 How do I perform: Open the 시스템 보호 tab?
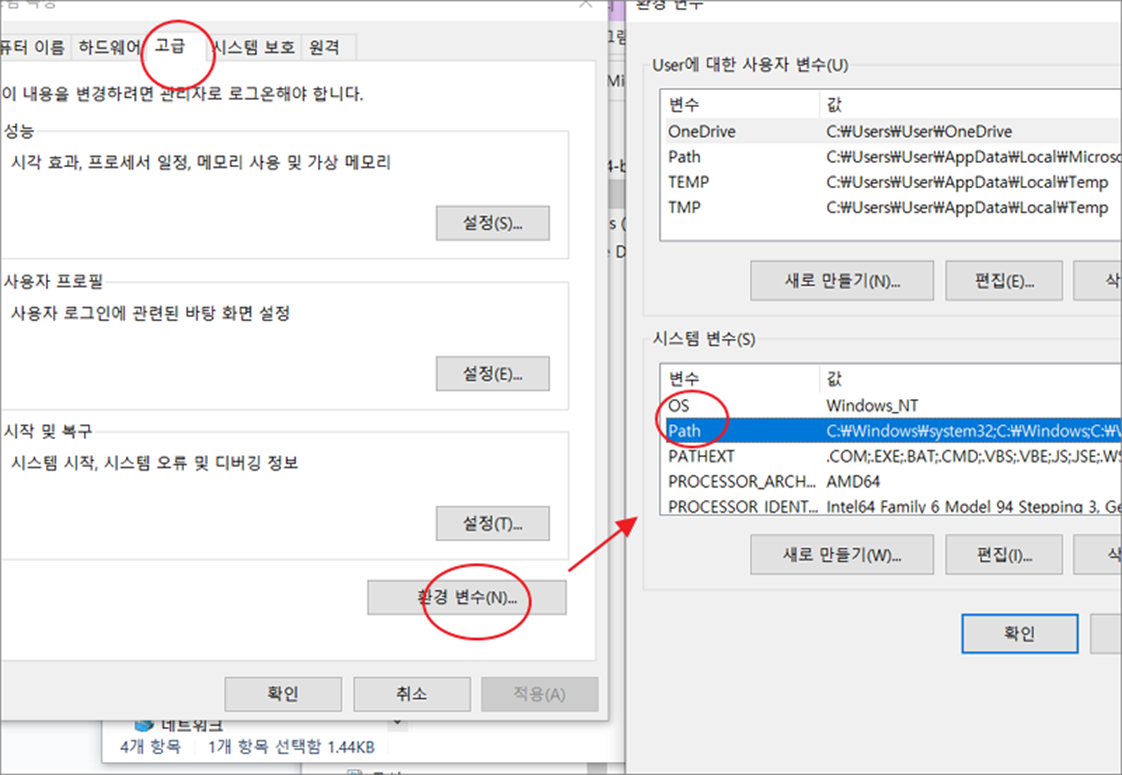pyautogui.click(x=255, y=47)
